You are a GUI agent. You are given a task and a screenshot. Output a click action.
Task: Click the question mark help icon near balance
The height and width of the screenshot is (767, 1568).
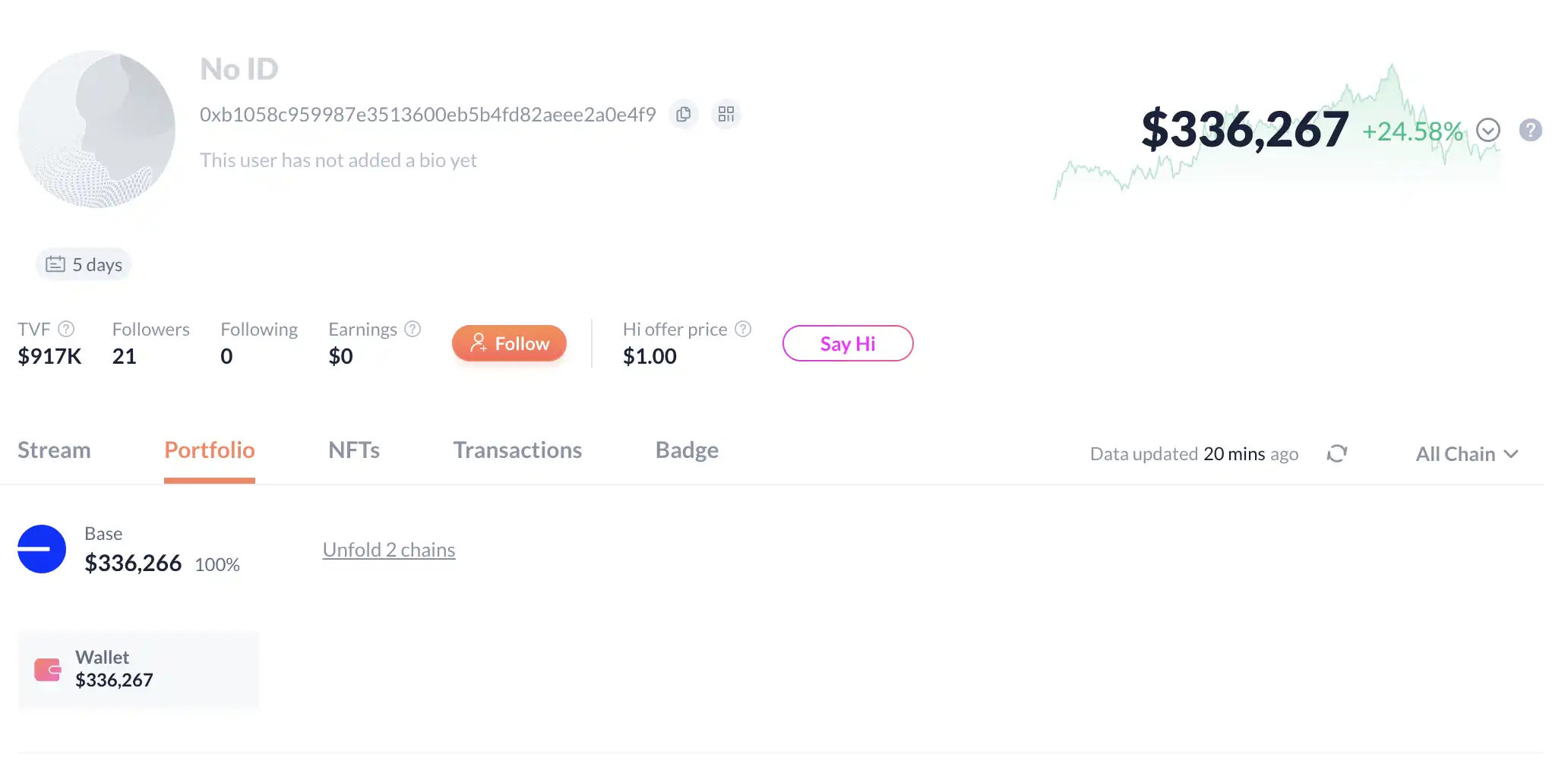pyautogui.click(x=1530, y=130)
